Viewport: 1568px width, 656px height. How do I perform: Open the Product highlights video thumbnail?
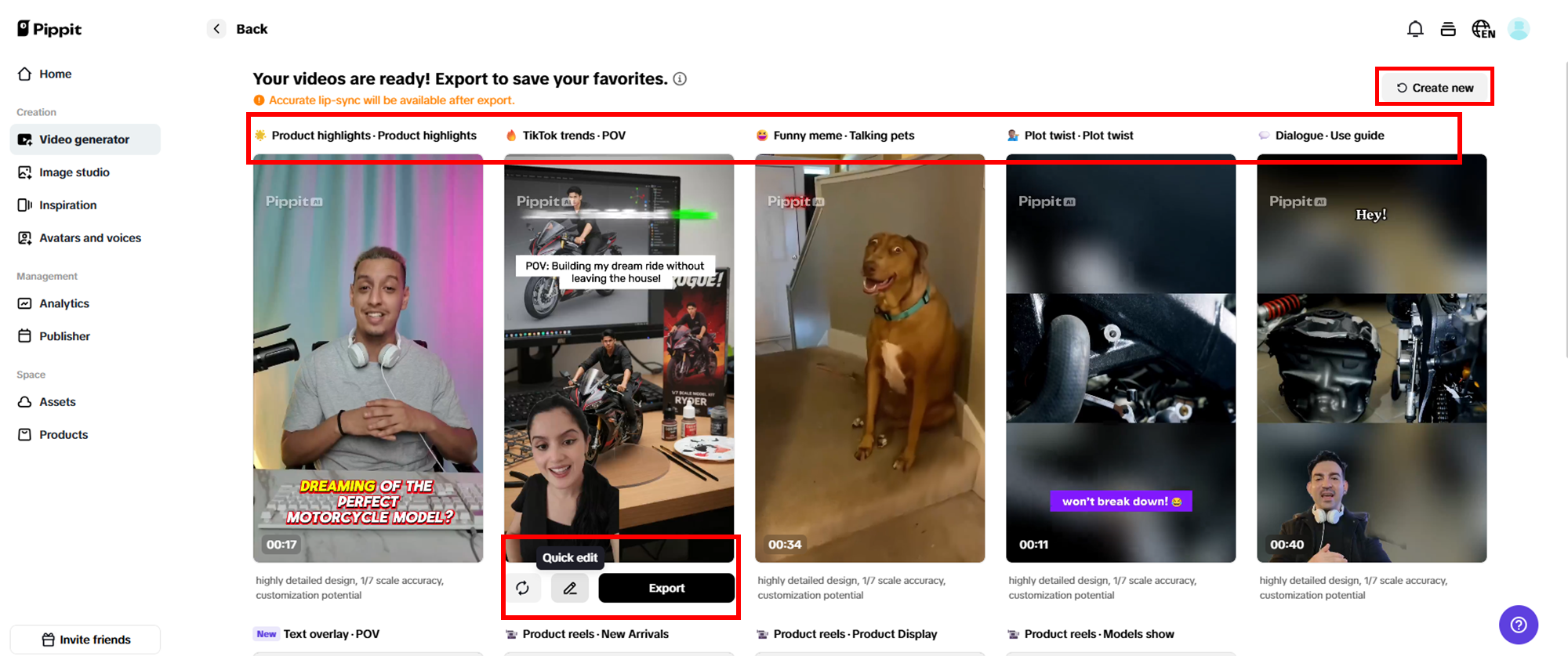pos(368,358)
